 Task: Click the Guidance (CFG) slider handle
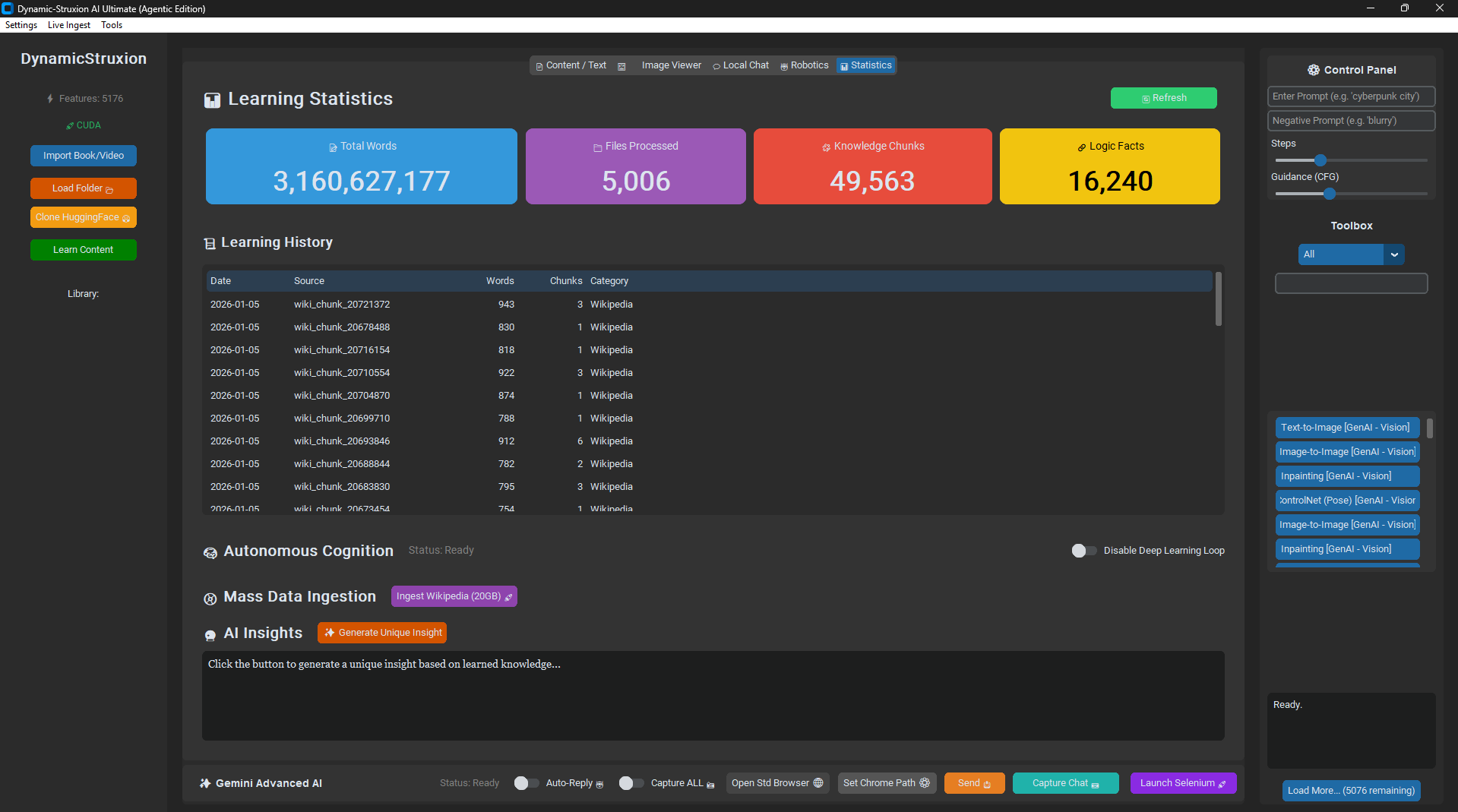tap(1329, 194)
